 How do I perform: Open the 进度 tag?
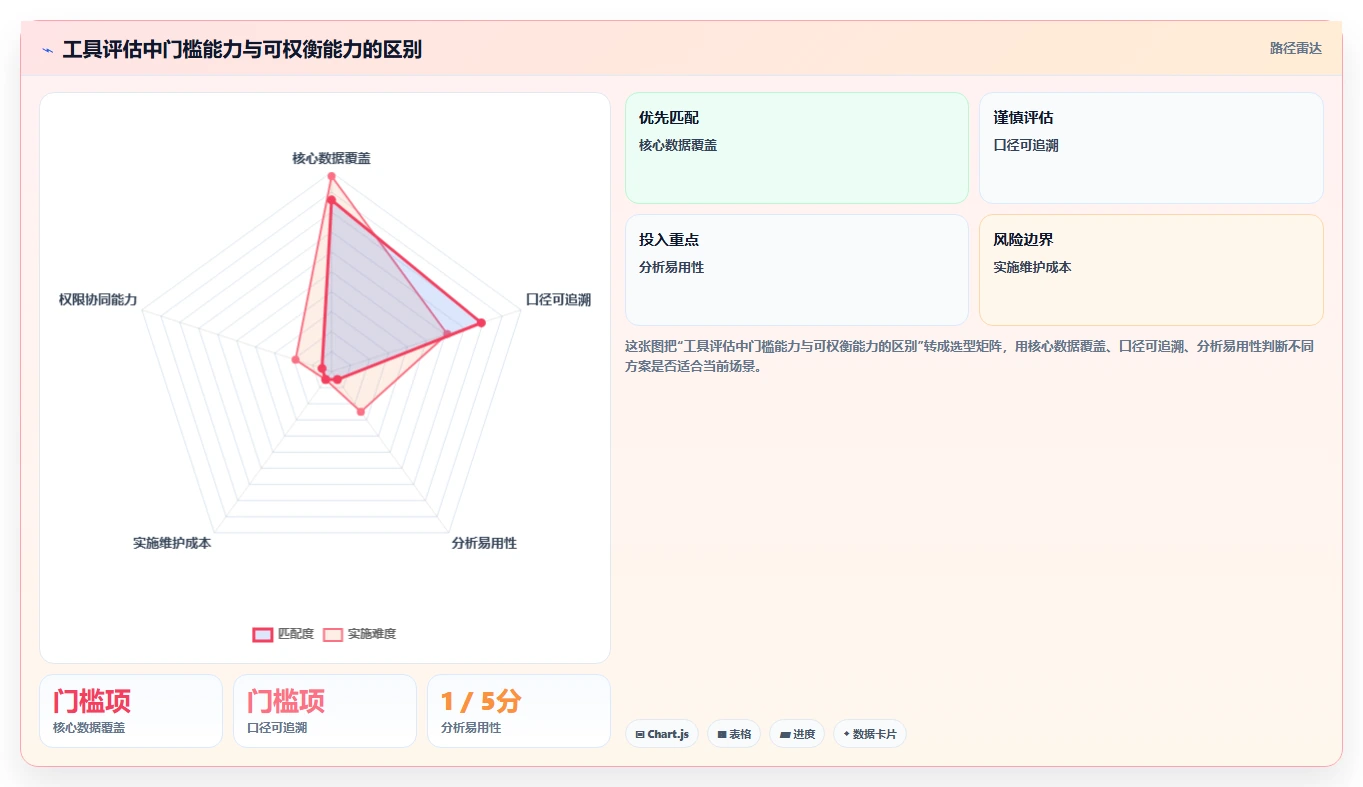[x=797, y=734]
